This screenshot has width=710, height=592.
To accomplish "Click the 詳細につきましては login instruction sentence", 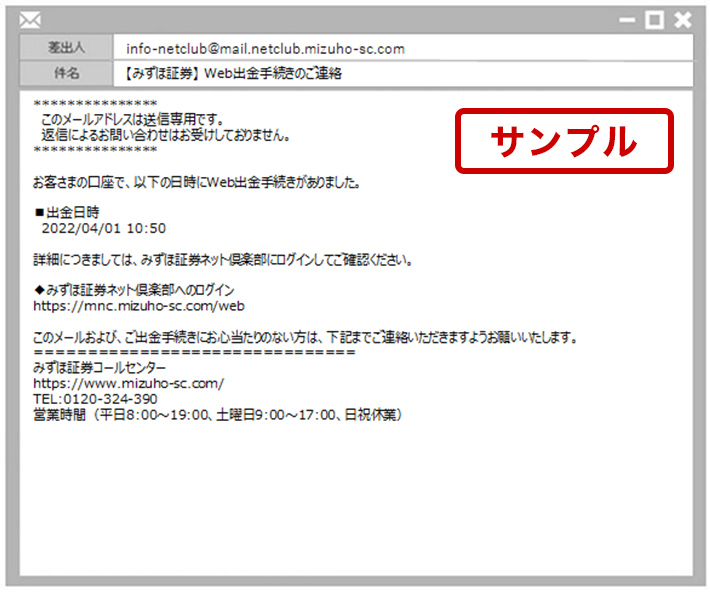I will [223, 260].
